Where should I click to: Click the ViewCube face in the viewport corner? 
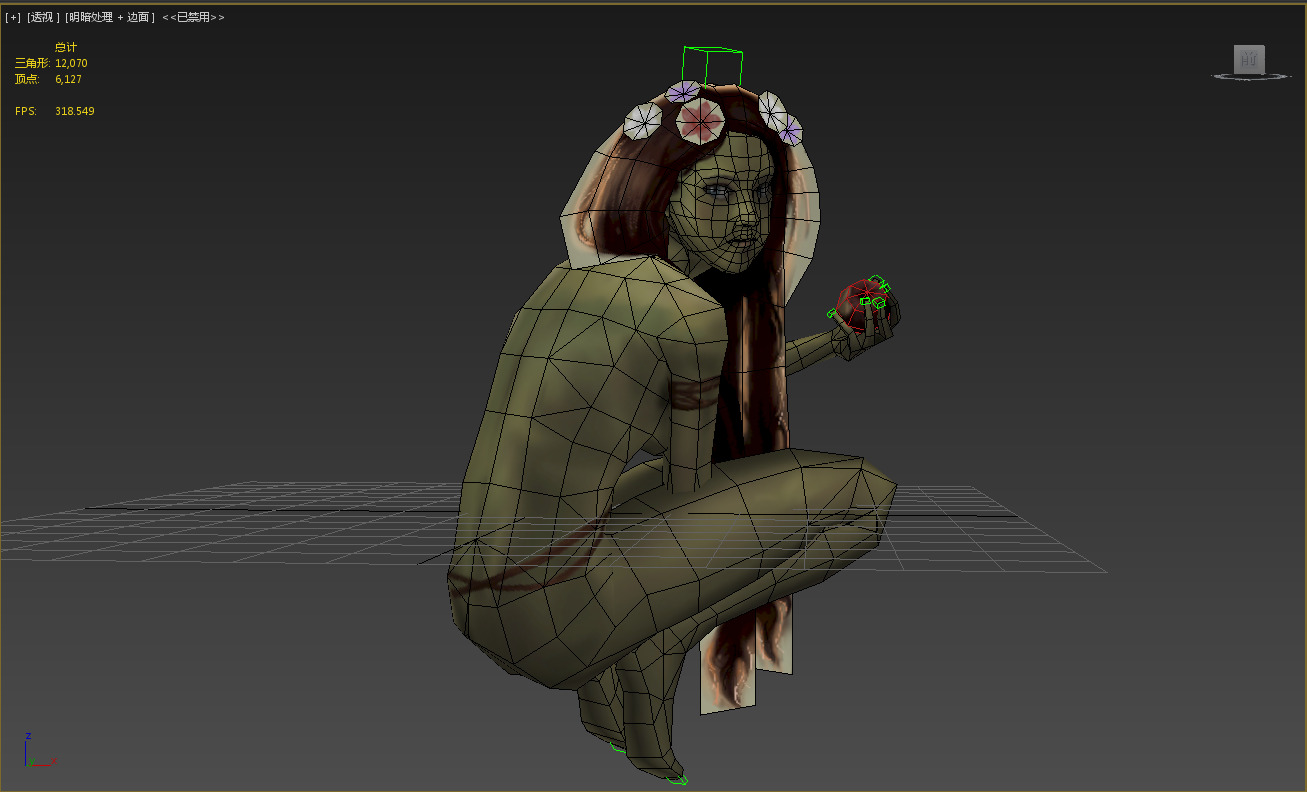[x=1248, y=60]
